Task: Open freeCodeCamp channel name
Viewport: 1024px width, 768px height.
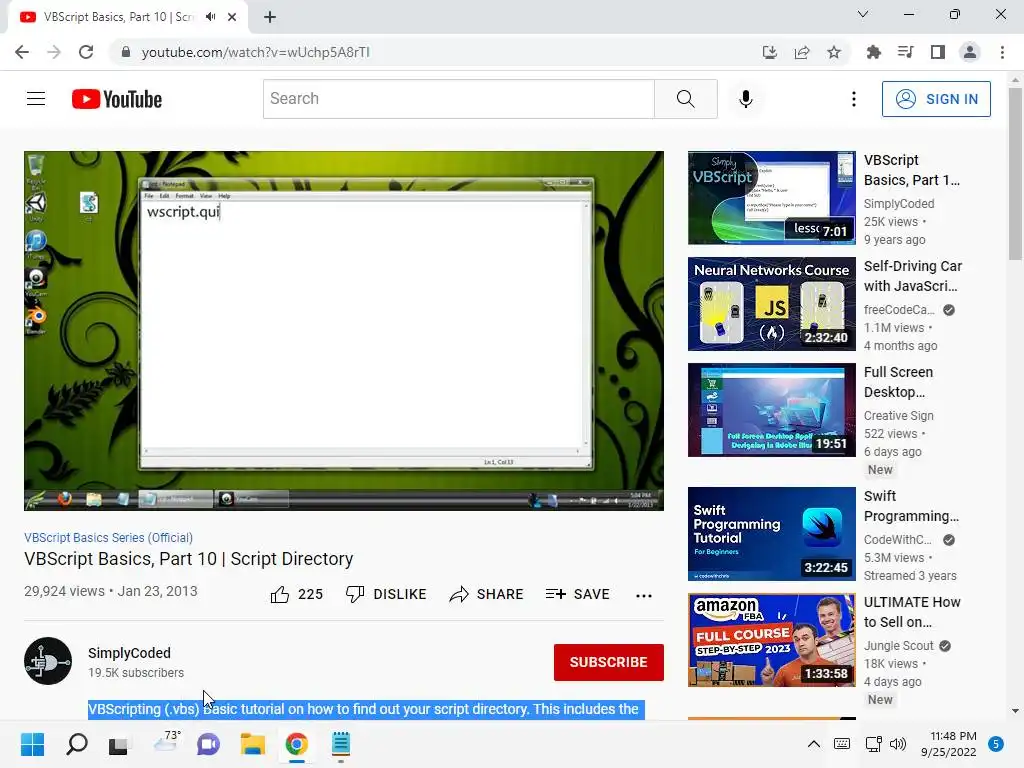Action: [x=899, y=310]
